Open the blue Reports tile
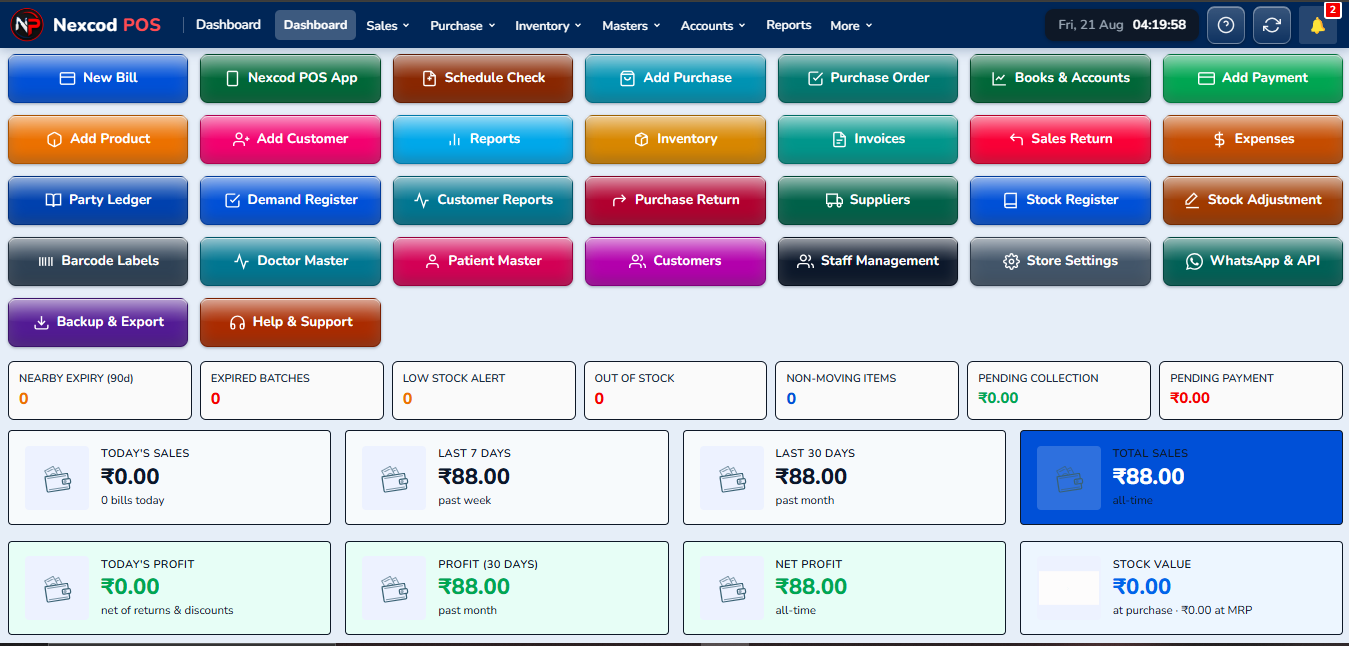1349x646 pixels. tap(483, 139)
